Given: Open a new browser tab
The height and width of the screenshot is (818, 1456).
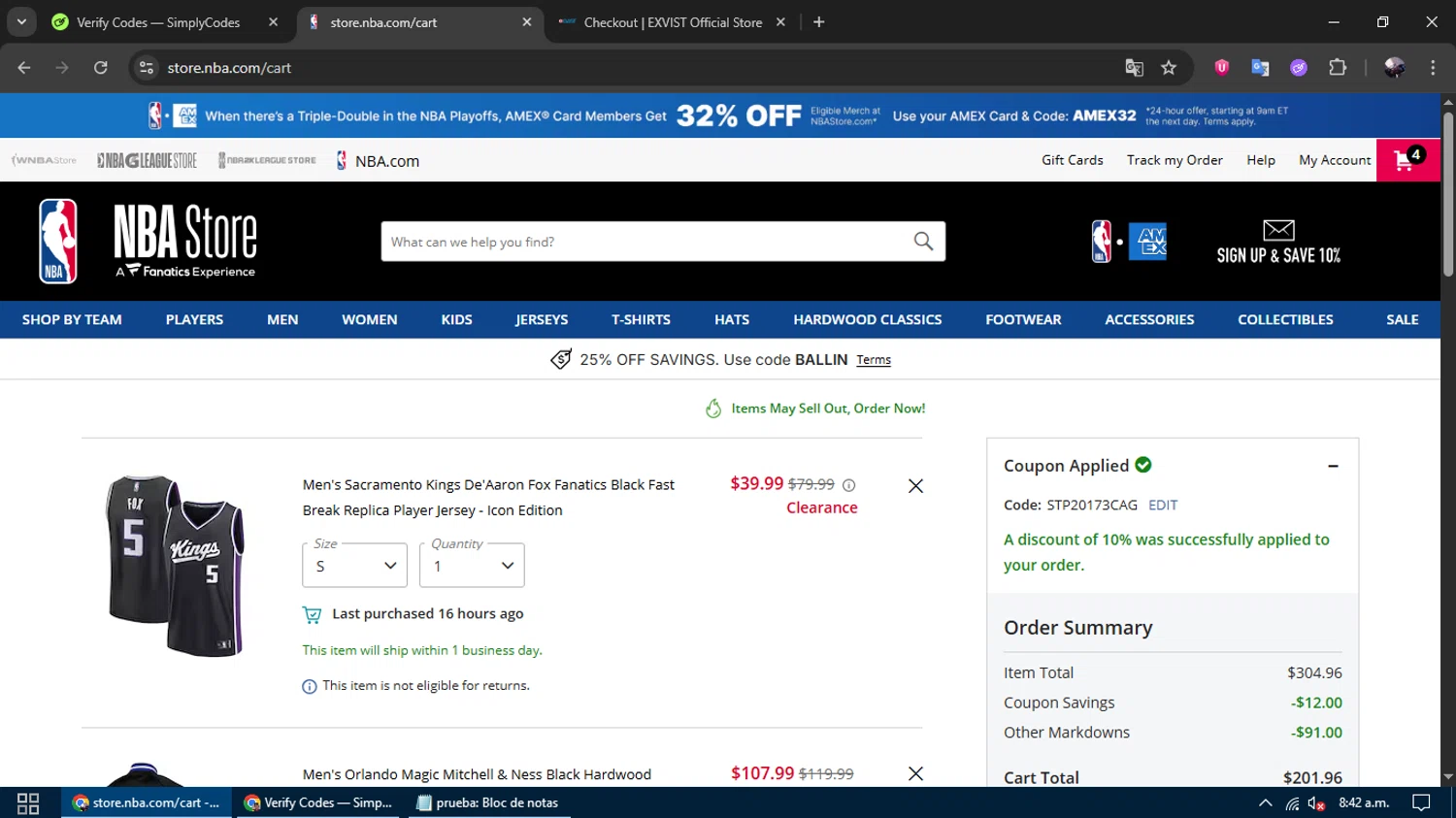Looking at the screenshot, I should pyautogui.click(x=818, y=22).
